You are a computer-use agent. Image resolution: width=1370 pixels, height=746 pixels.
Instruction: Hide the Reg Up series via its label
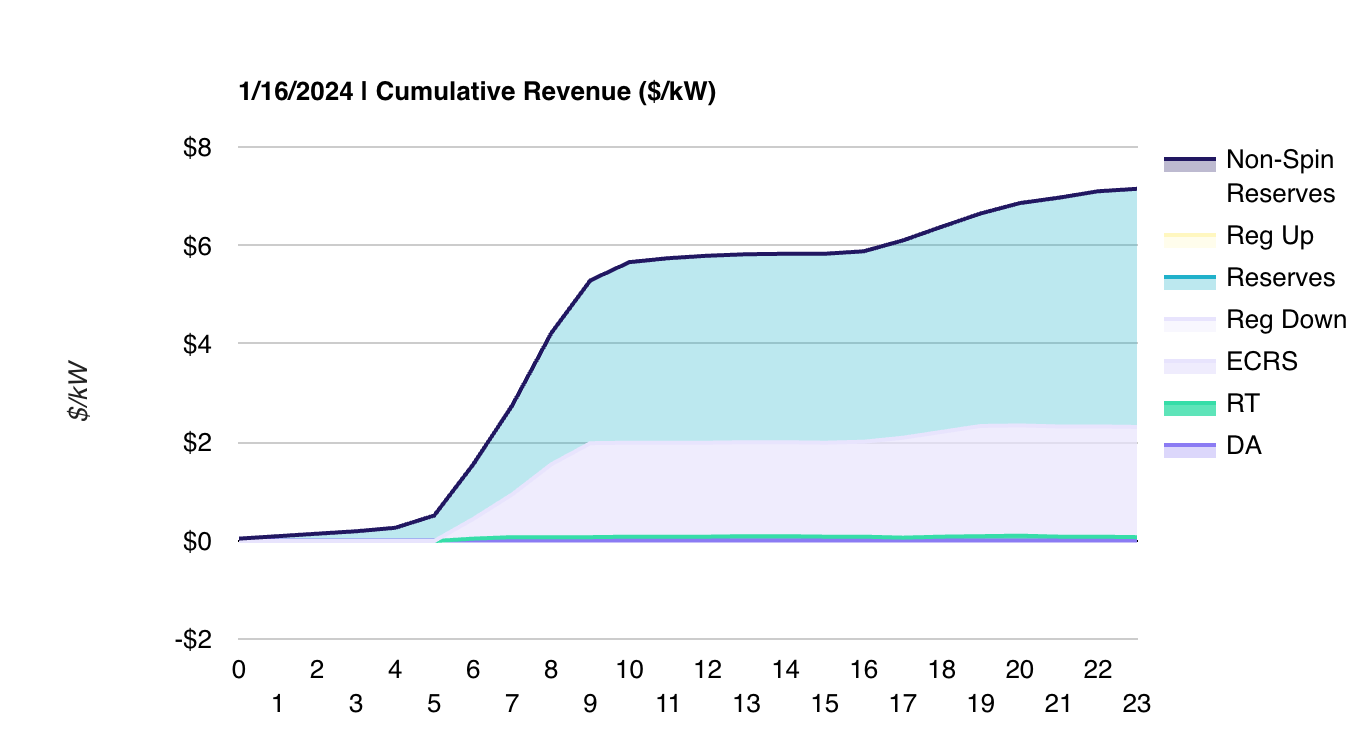tap(1269, 236)
